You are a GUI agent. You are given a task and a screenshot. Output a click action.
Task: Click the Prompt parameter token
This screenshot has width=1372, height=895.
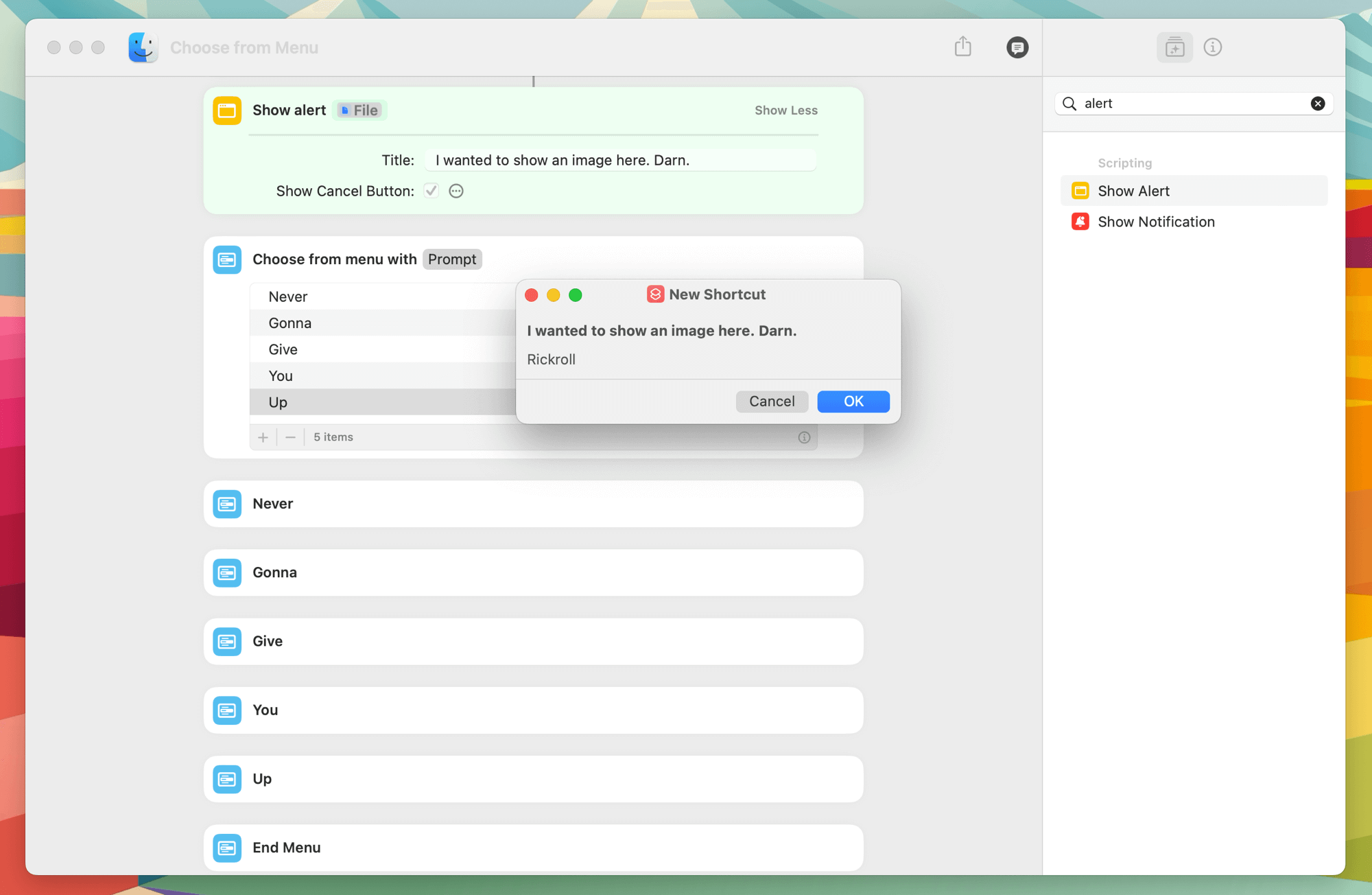pyautogui.click(x=451, y=259)
